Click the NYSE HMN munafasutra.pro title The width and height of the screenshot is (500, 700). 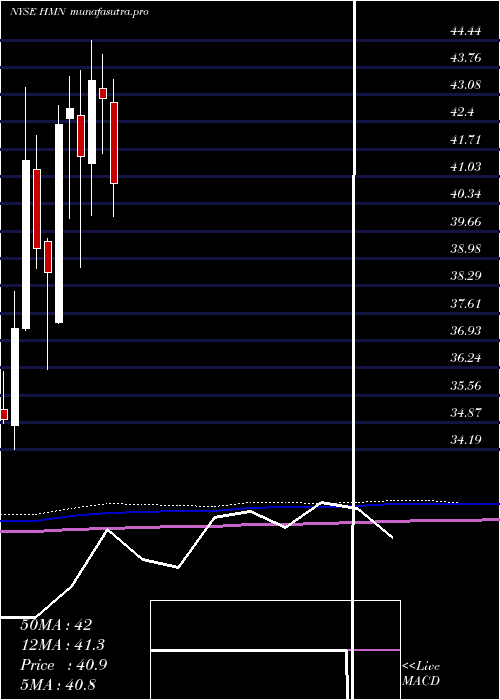[x=79, y=12]
